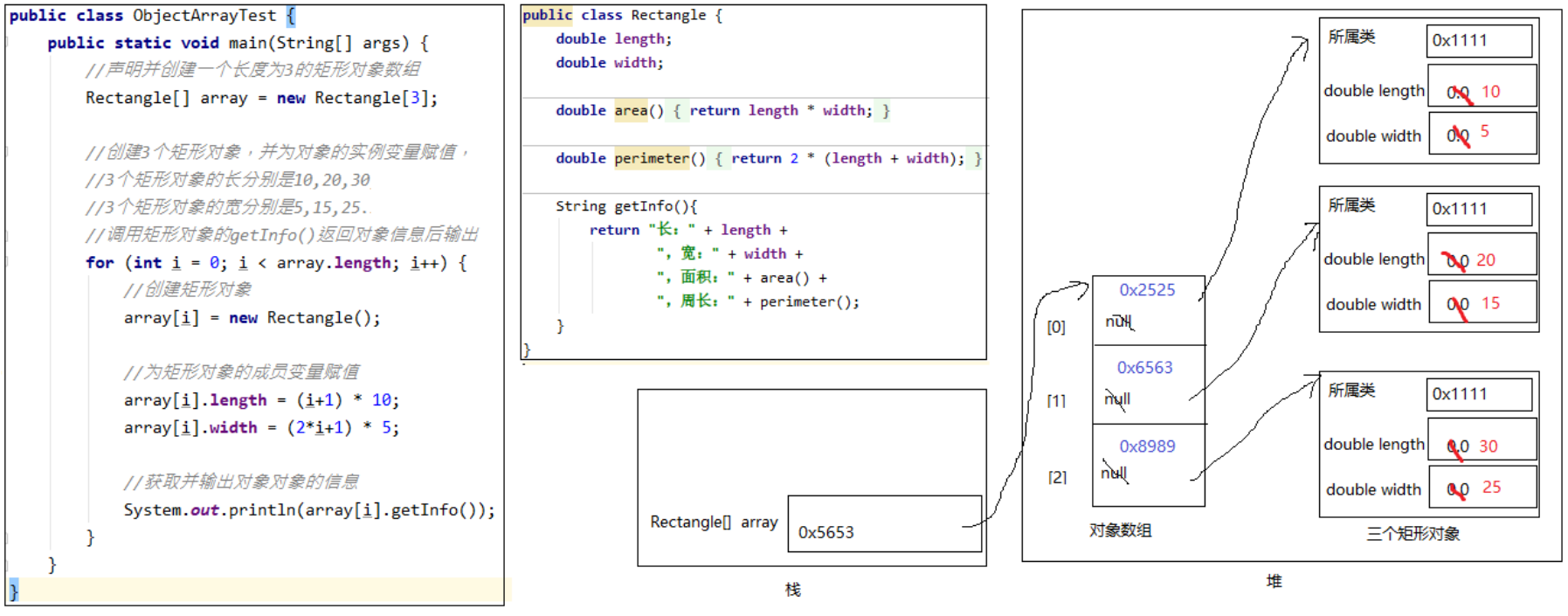Click the highlighted 'area' method name
The width and height of the screenshot is (1568, 616).
[x=631, y=110]
